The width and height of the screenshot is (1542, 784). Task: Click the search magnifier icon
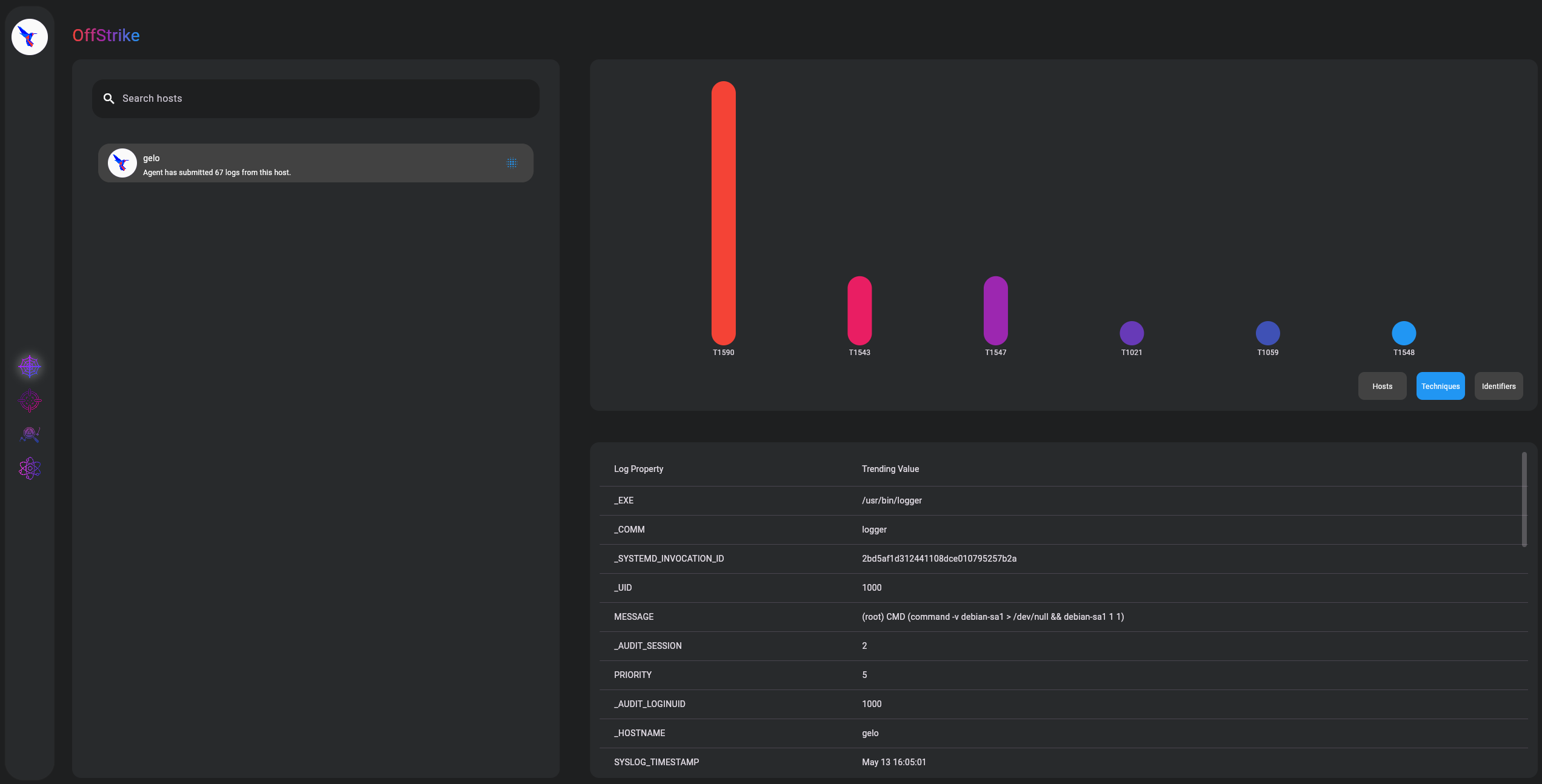pyautogui.click(x=109, y=99)
